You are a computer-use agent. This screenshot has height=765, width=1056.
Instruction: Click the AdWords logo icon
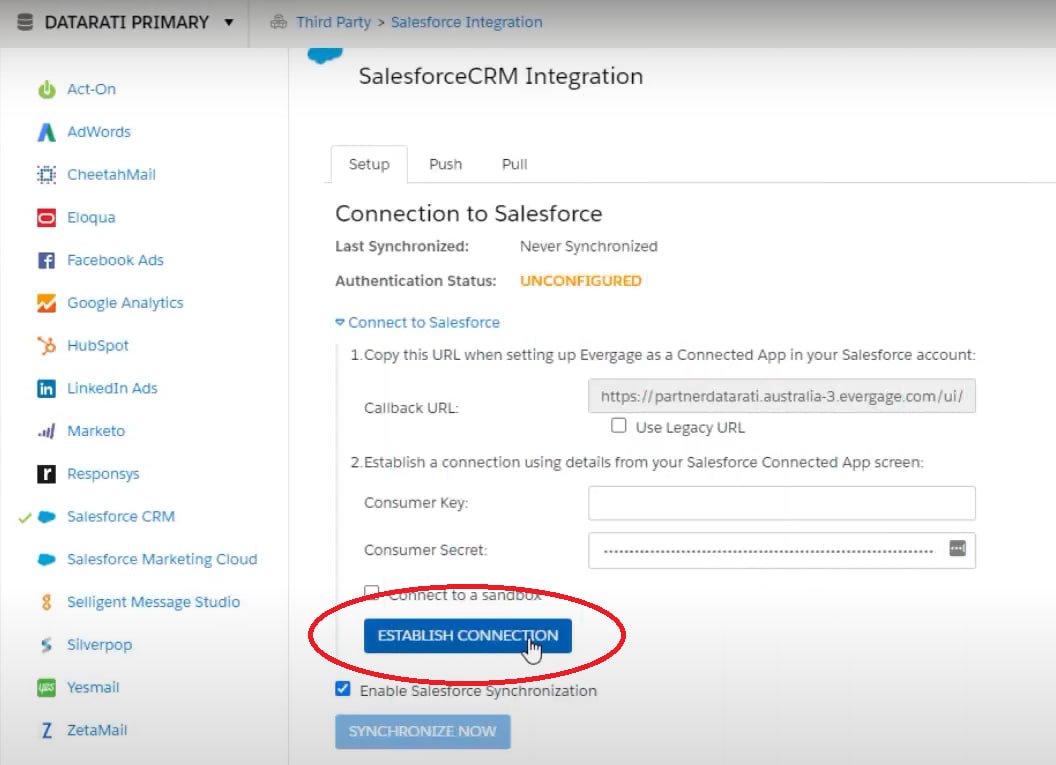point(46,132)
